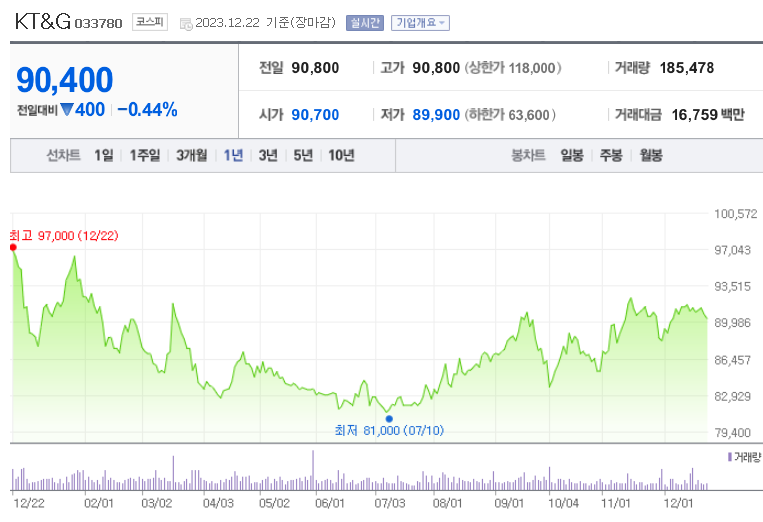Click the 코스피 market badge
The image size is (763, 522).
pyautogui.click(x=150, y=22)
